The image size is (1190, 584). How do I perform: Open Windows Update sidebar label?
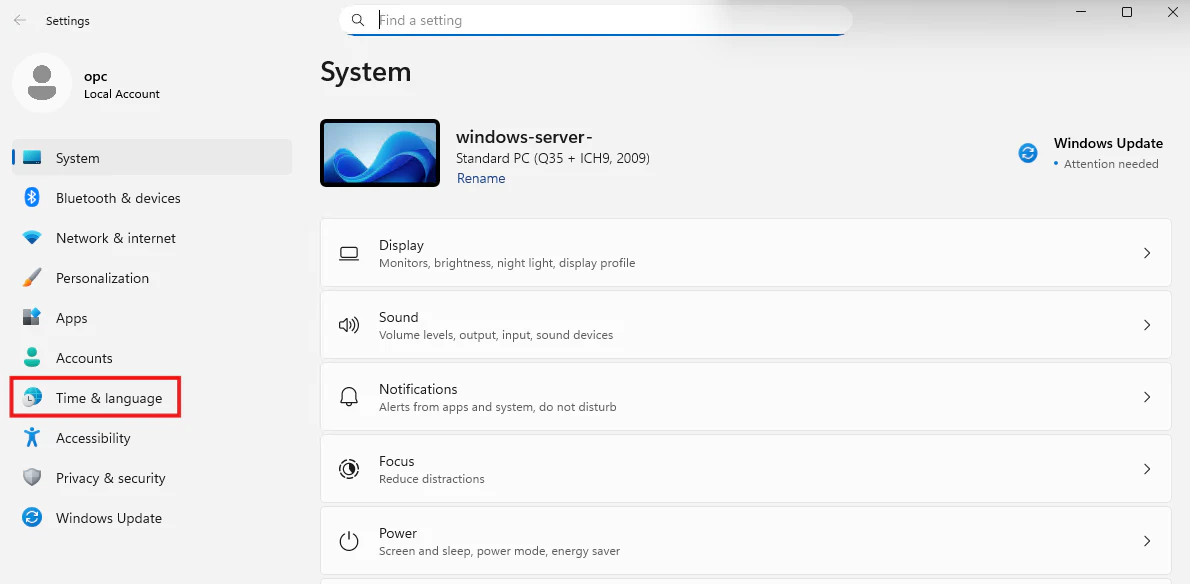tap(109, 518)
